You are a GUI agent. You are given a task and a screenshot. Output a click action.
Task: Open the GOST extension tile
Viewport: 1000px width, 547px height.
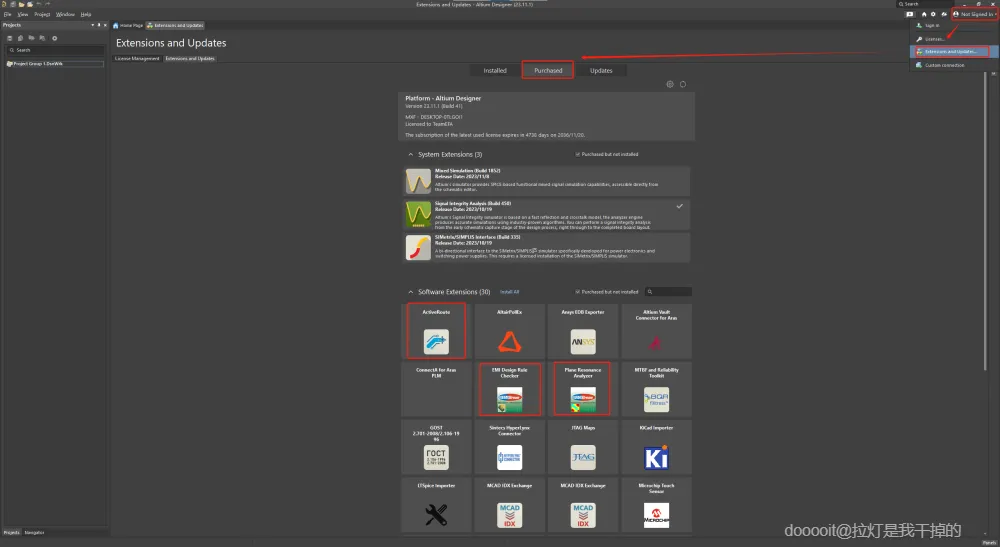click(436, 447)
